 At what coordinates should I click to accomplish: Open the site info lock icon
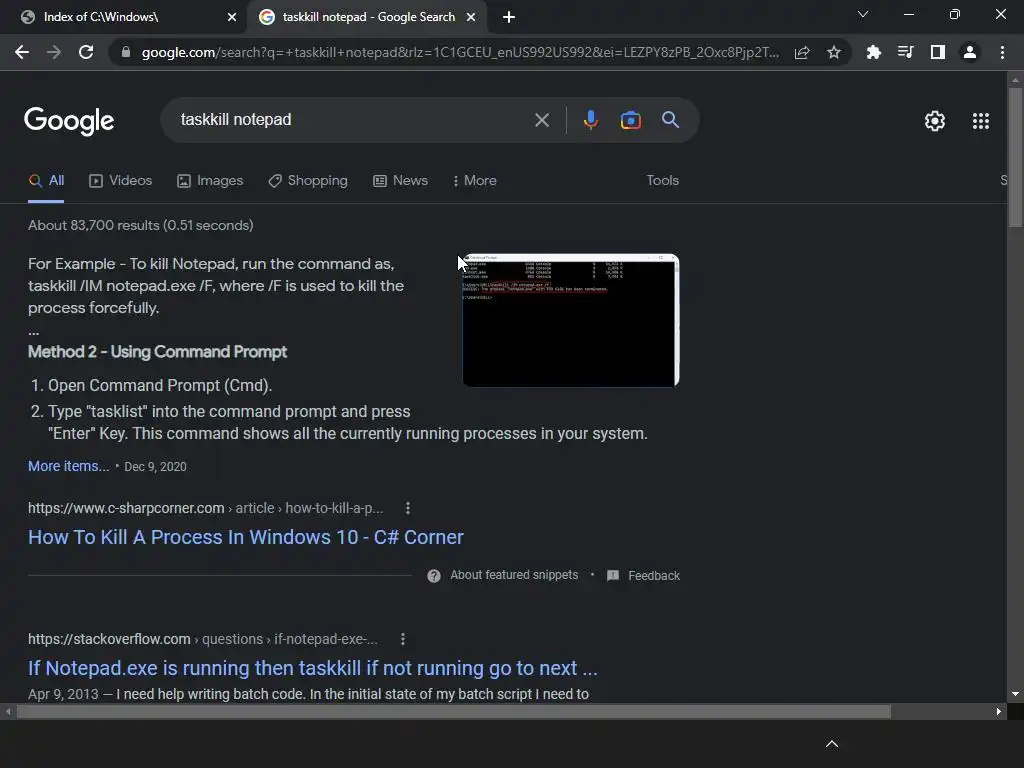click(126, 52)
